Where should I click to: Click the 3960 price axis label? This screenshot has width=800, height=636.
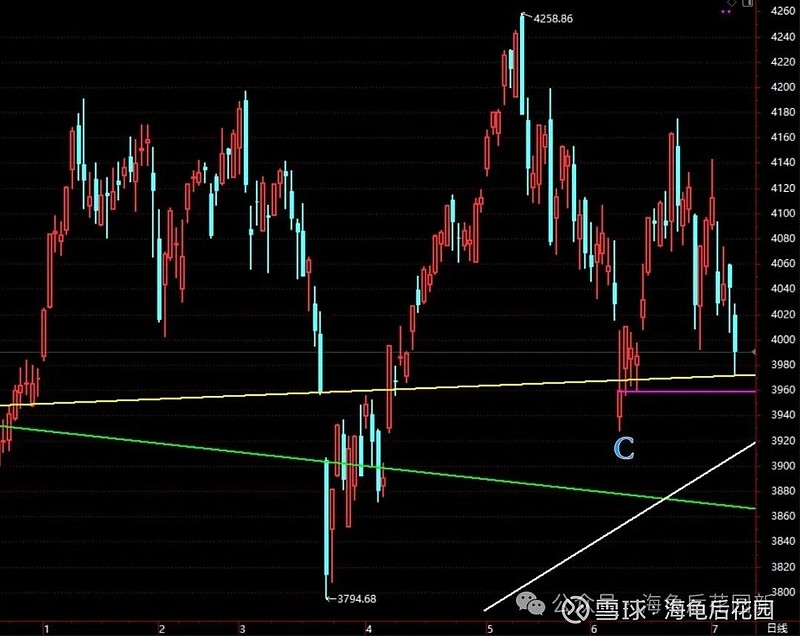pyautogui.click(x=783, y=390)
